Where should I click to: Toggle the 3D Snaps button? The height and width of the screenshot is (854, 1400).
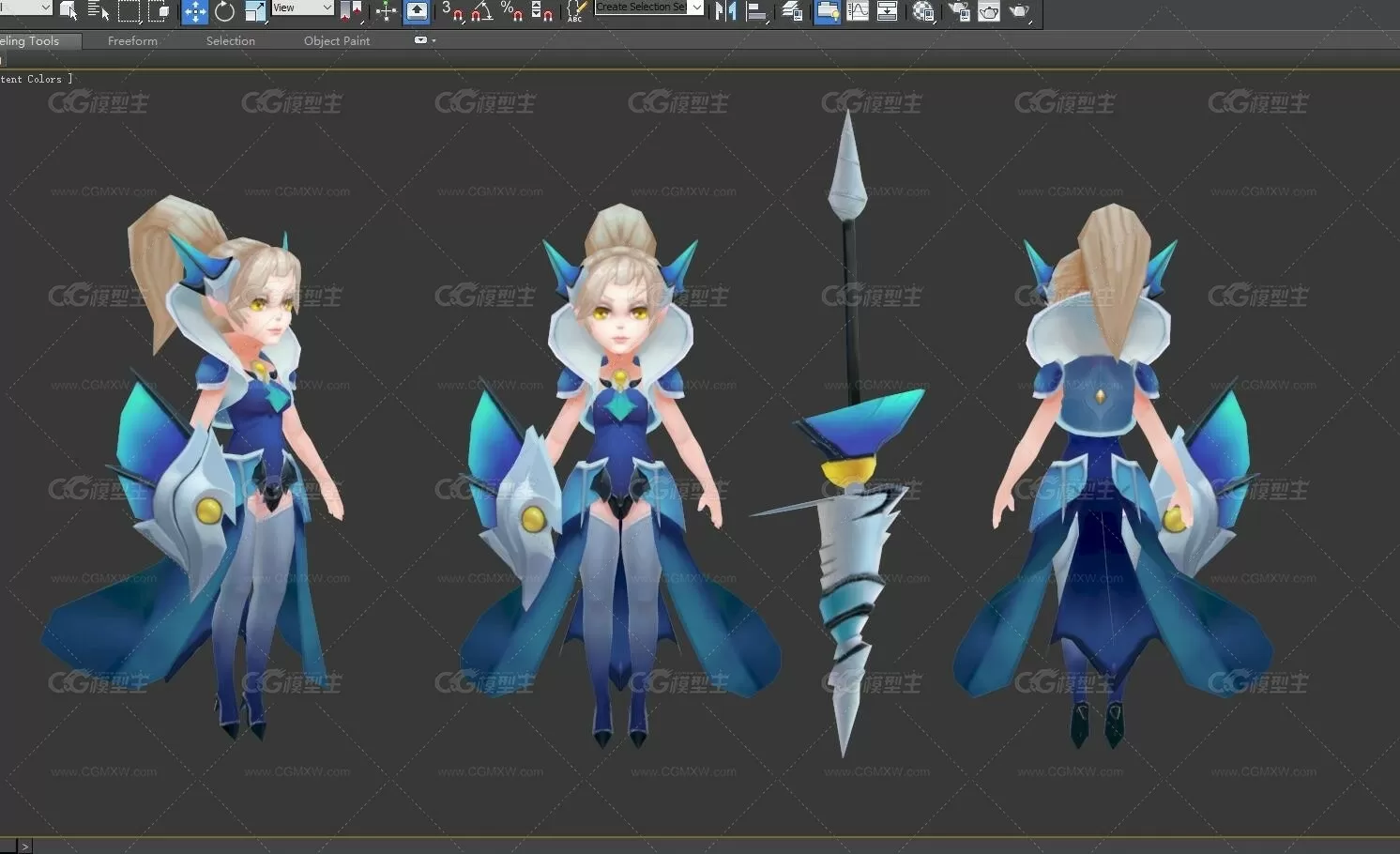(452, 11)
